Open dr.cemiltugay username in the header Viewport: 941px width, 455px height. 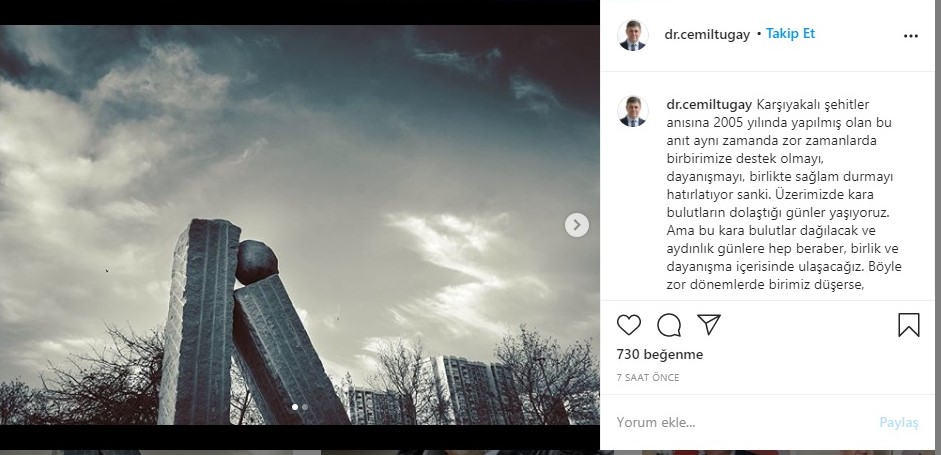tap(707, 35)
